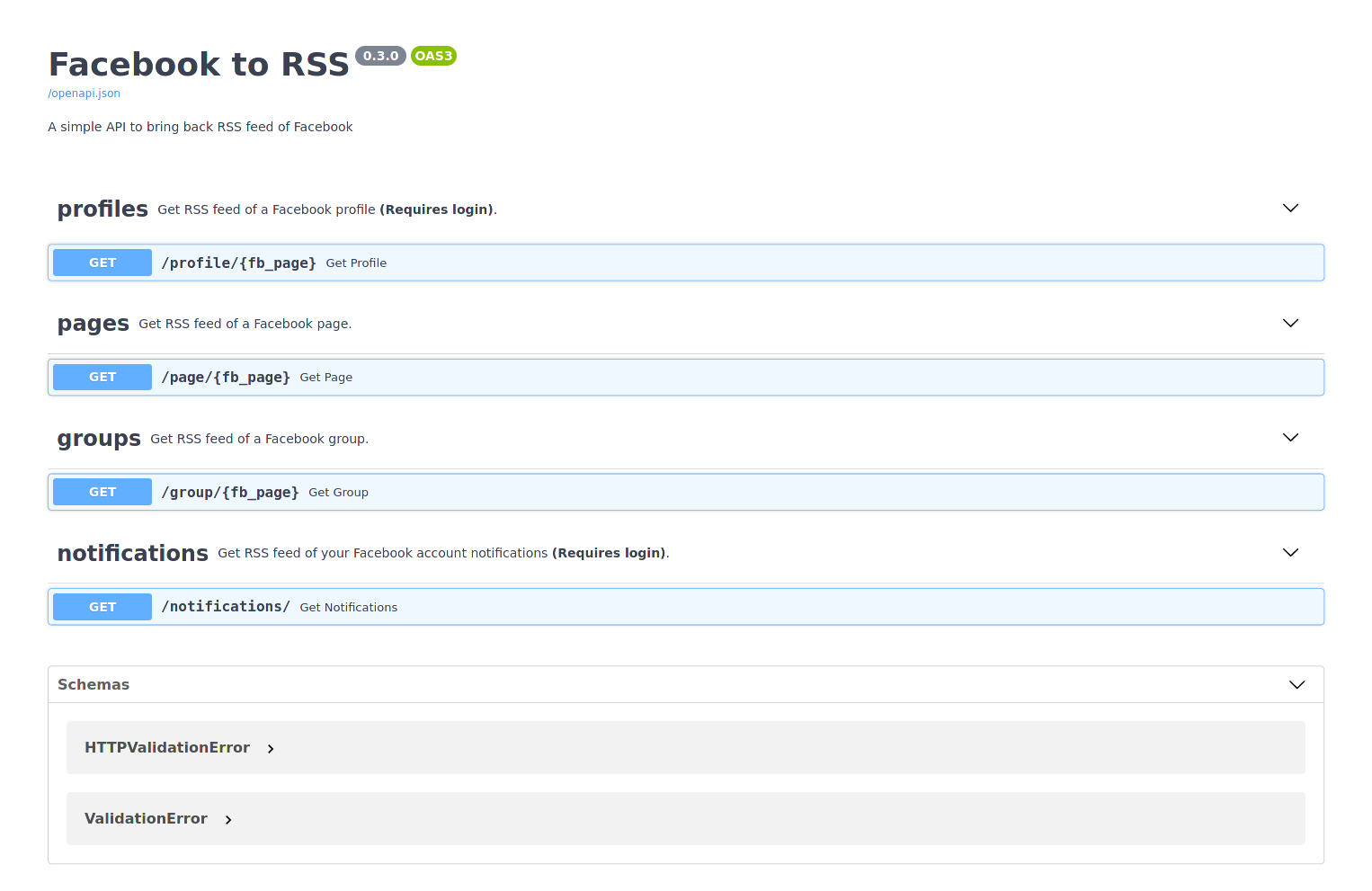Collapse the groups section chevron
This screenshot has width=1372, height=891.
1290,438
